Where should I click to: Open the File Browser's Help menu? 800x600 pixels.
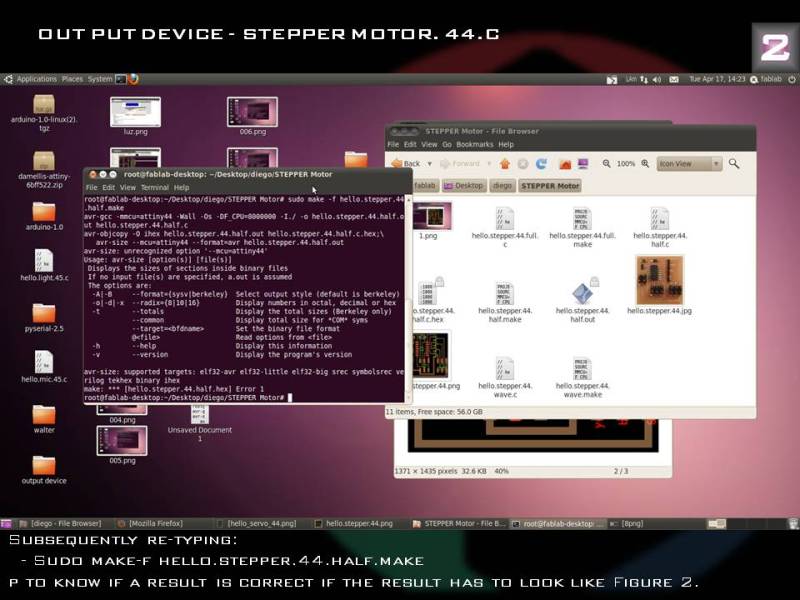pos(506,144)
